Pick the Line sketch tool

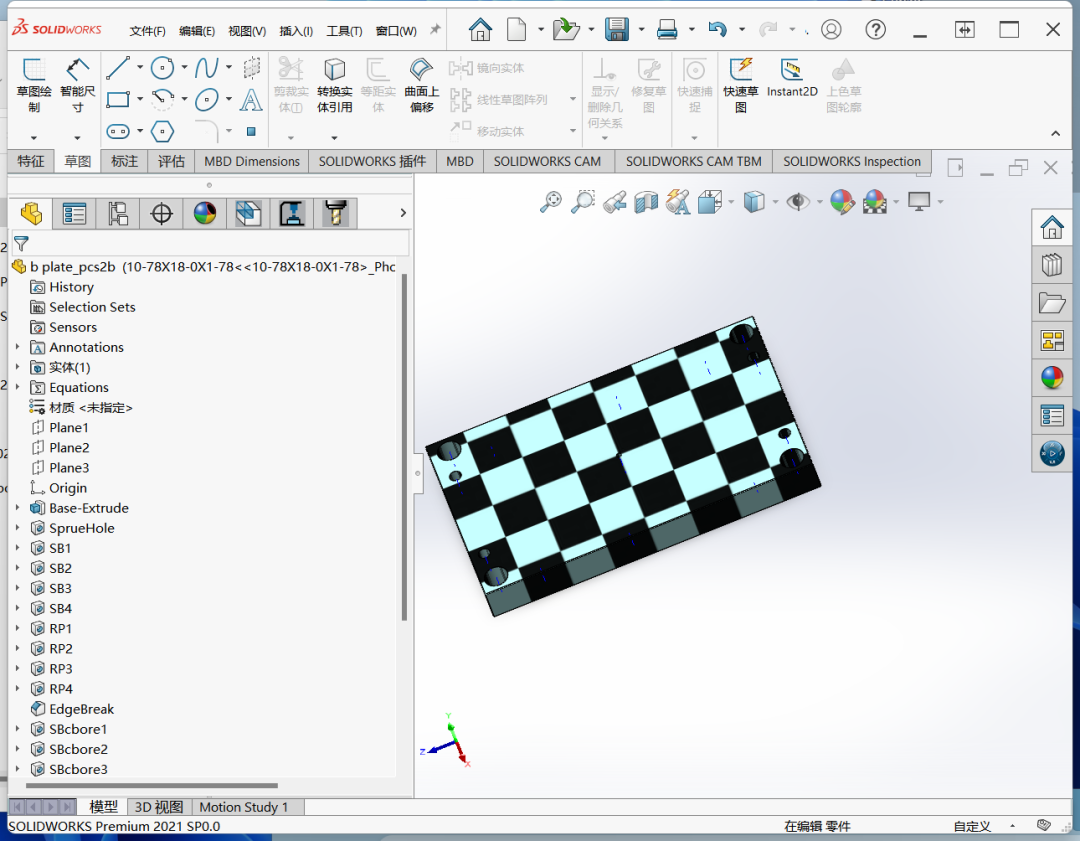click(x=118, y=68)
